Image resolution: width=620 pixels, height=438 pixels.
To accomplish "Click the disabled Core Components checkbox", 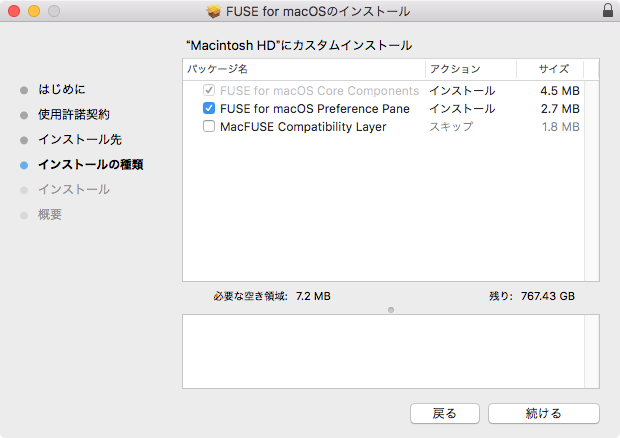I will point(209,90).
